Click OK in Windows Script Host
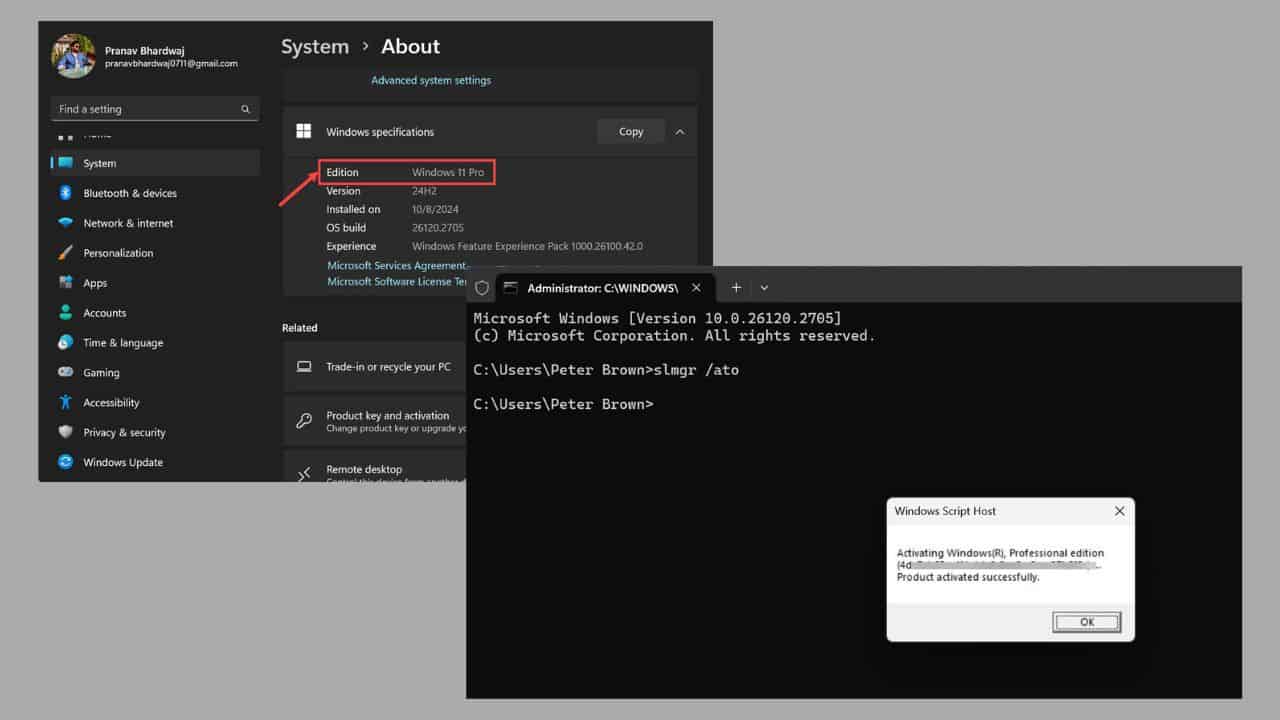This screenshot has height=720, width=1280. click(x=1087, y=622)
